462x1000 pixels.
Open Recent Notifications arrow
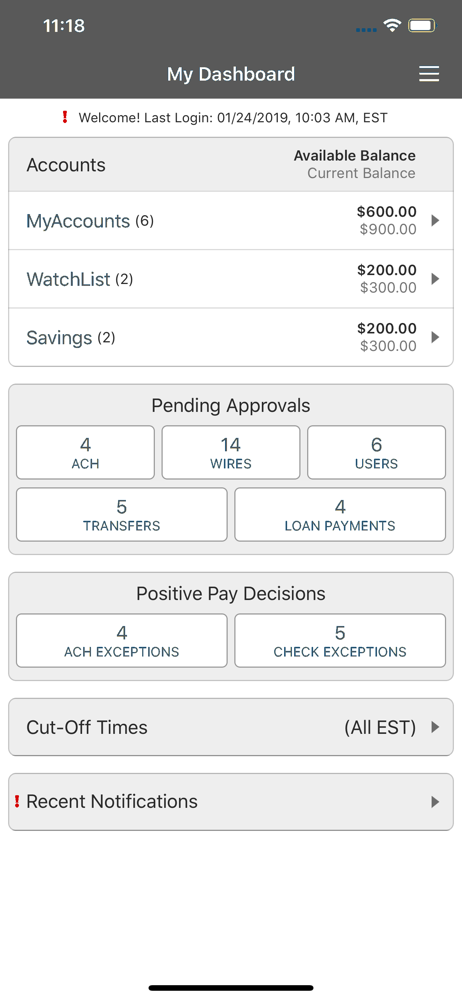click(435, 802)
